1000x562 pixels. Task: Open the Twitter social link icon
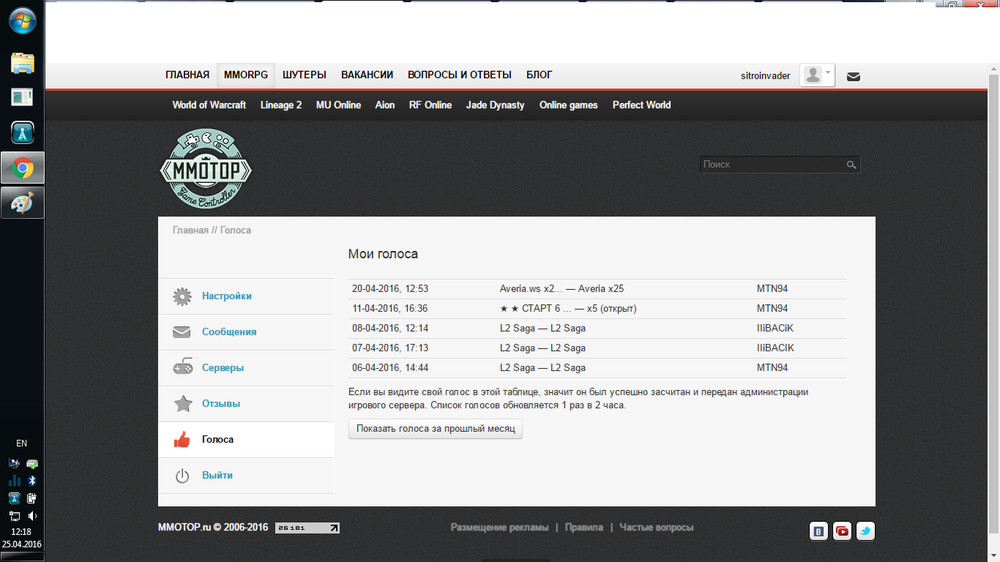pos(865,531)
